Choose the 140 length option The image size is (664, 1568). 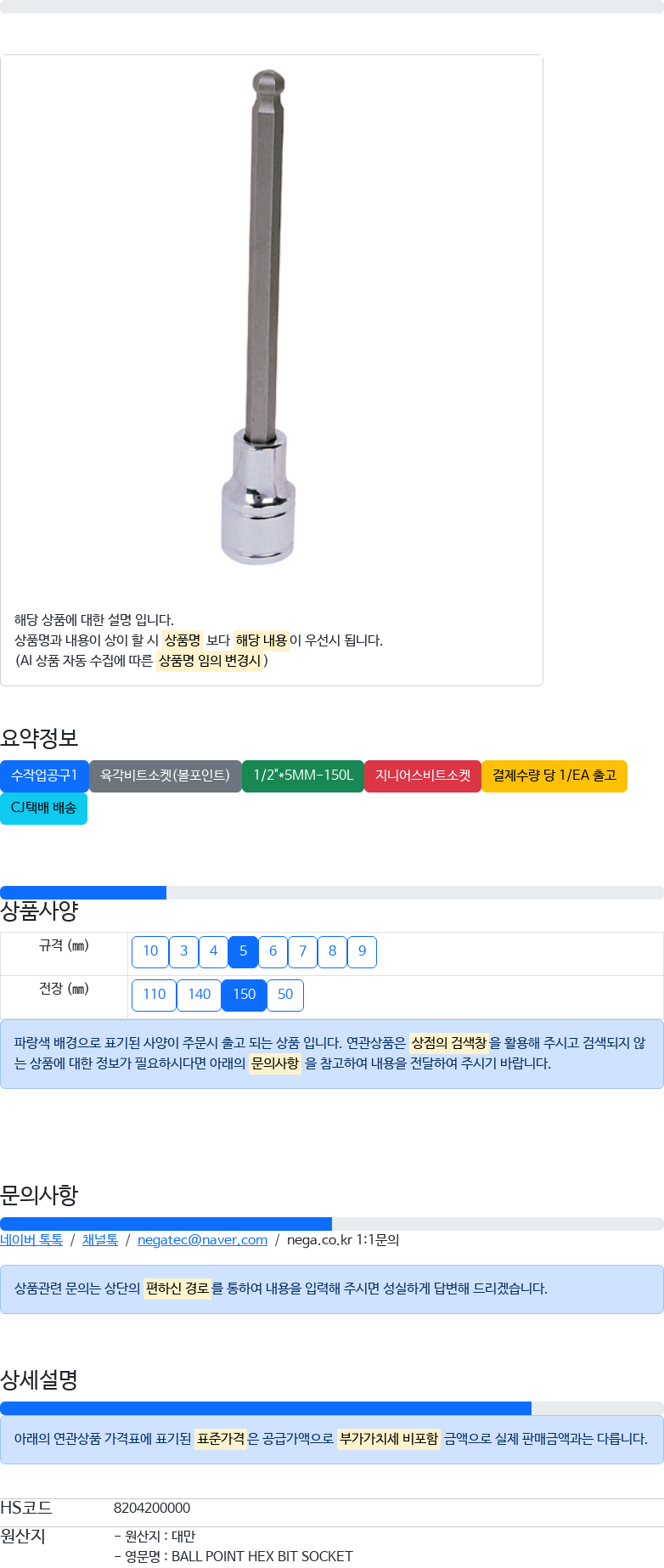pos(199,995)
